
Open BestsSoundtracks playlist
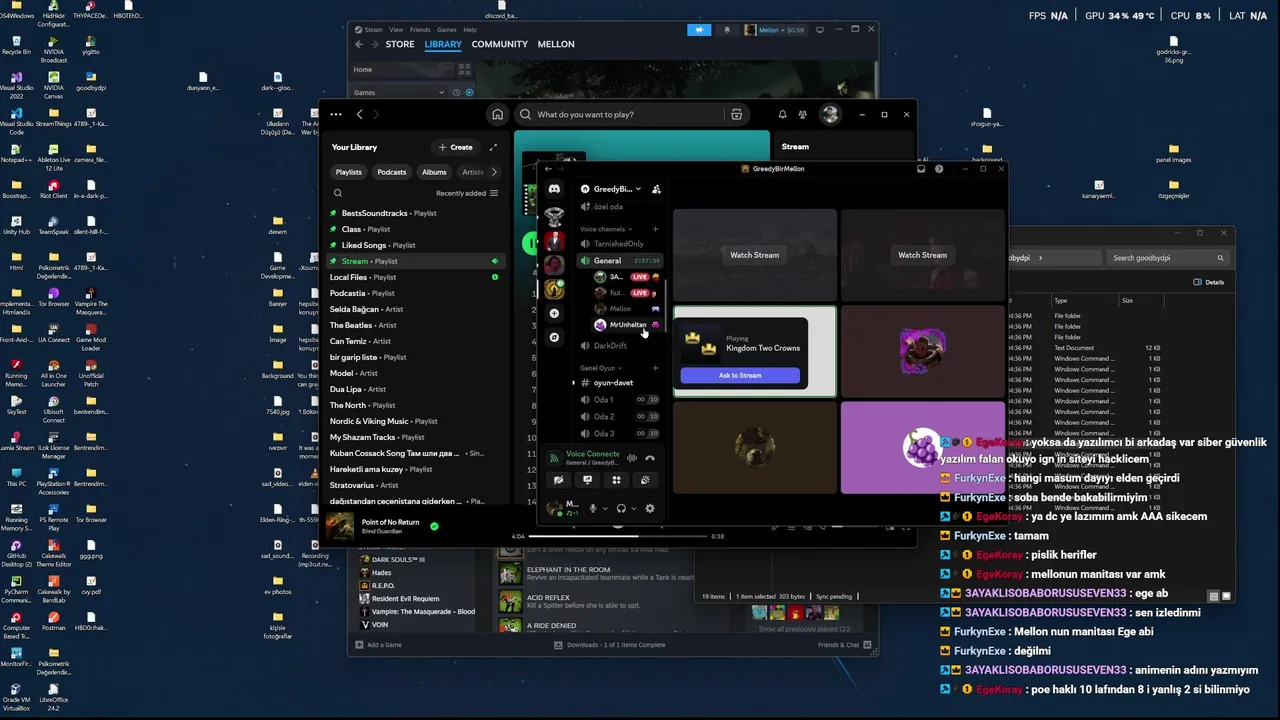point(415,213)
